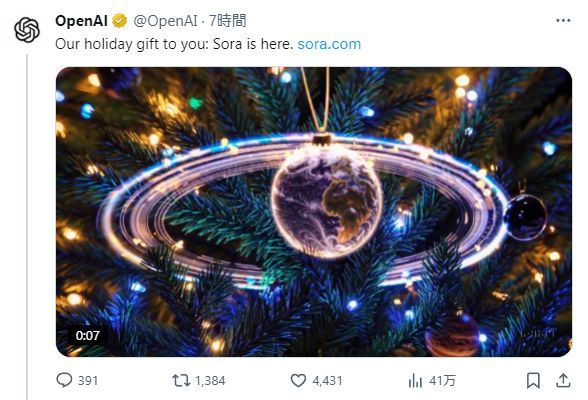
Task: Open the OpenAI profile avatar logo
Action: 27,30
